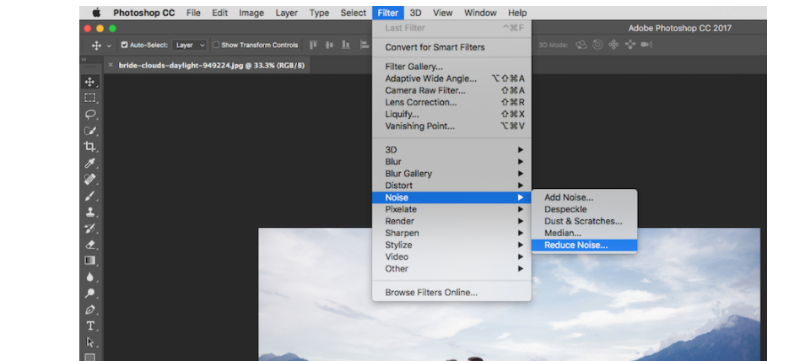Choose Despeckle from the Noise submenu
The width and height of the screenshot is (800, 361).
click(584, 209)
